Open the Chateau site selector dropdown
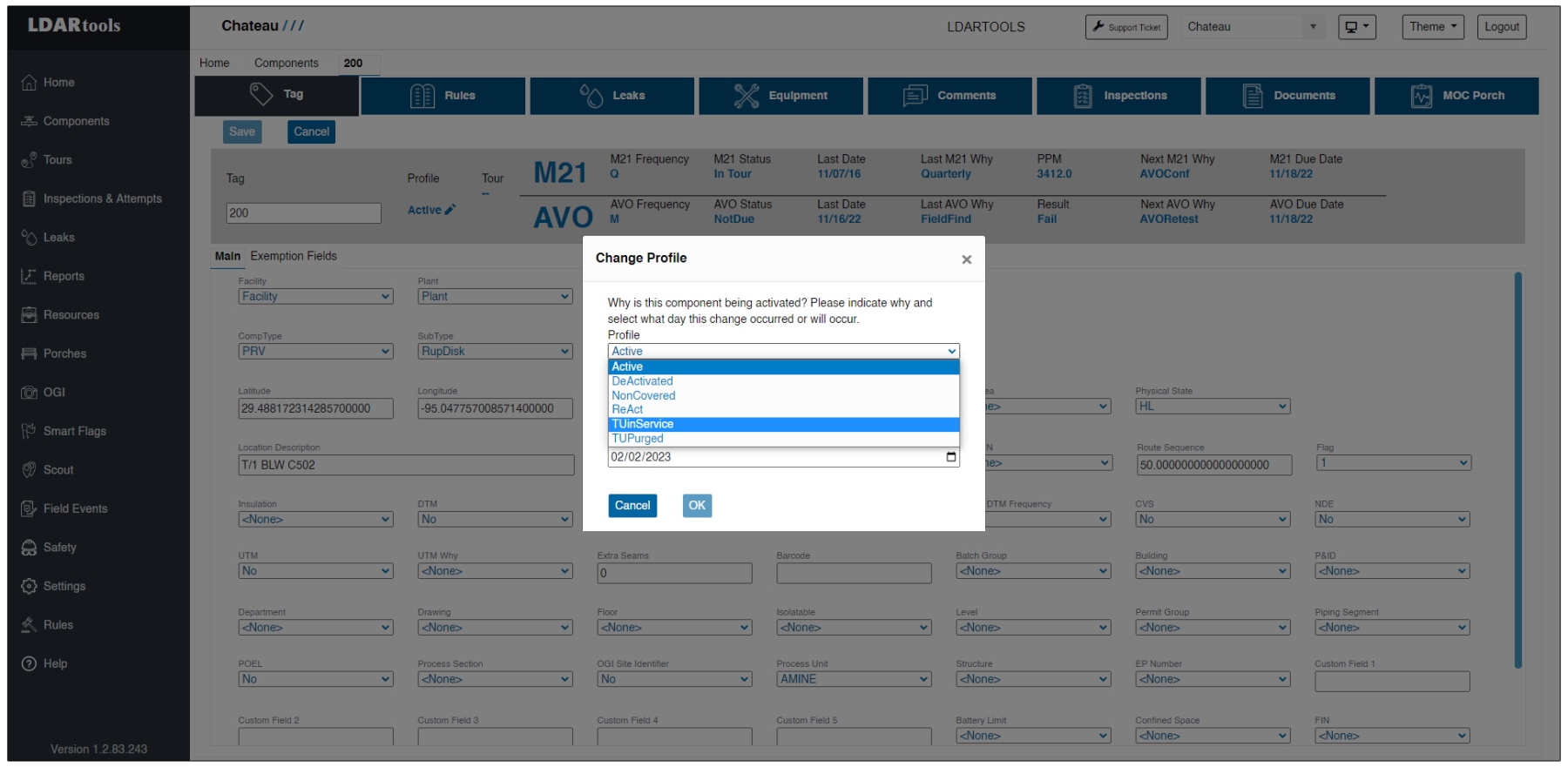This screenshot has width=1568, height=767. point(1253,27)
